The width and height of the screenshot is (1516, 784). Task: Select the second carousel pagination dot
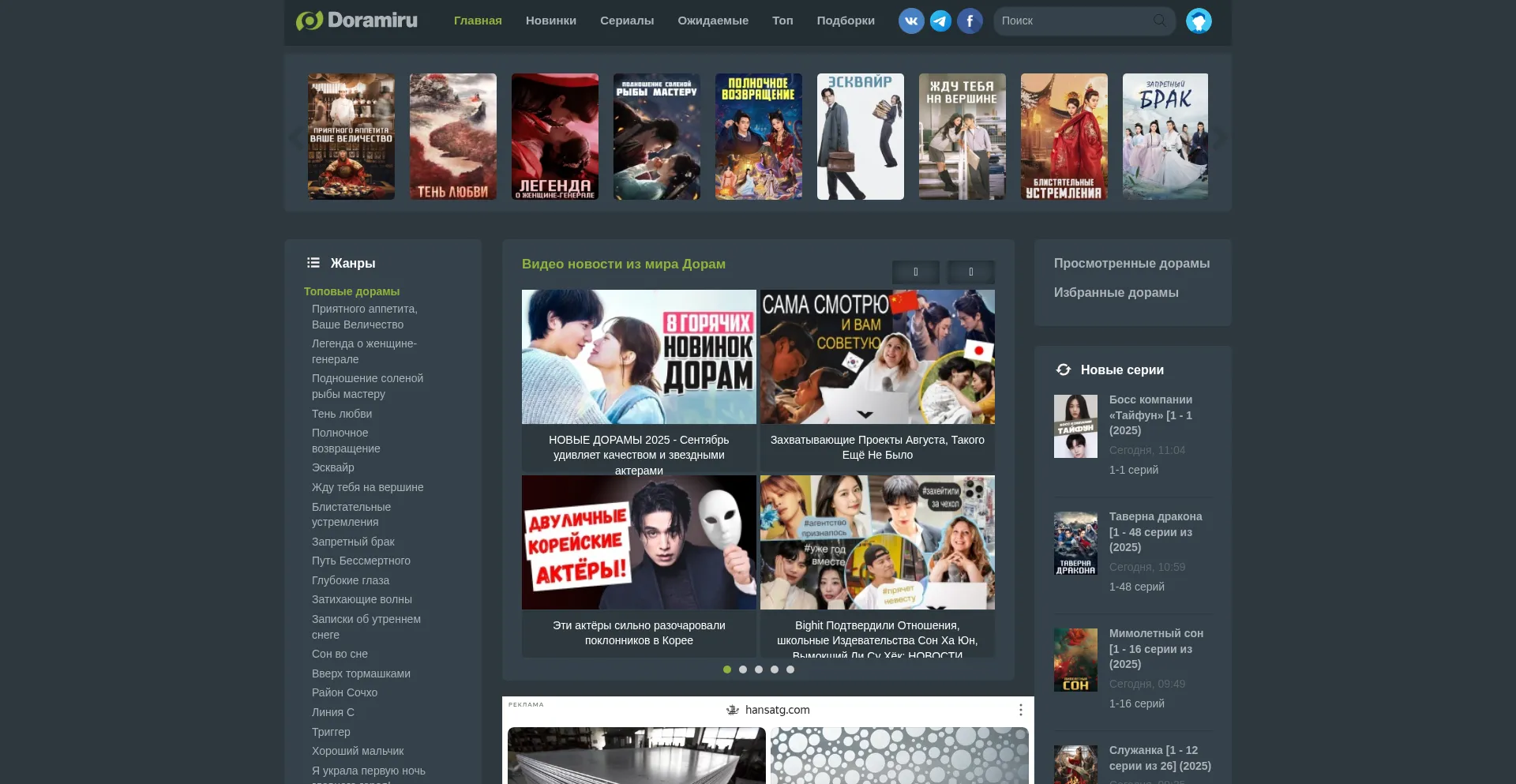[743, 670]
